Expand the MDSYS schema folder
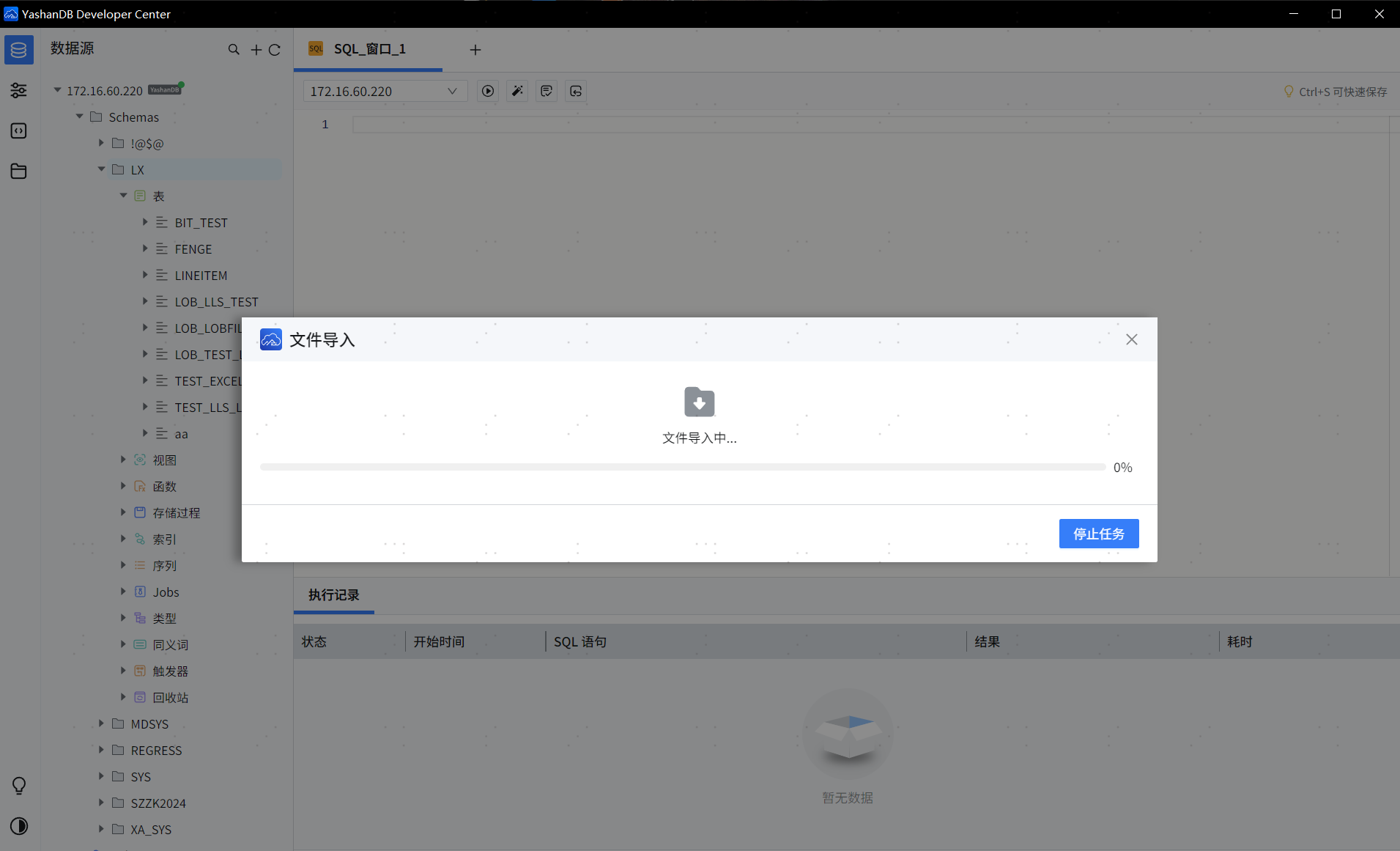Viewport: 1400px width, 851px height. pyautogui.click(x=102, y=723)
